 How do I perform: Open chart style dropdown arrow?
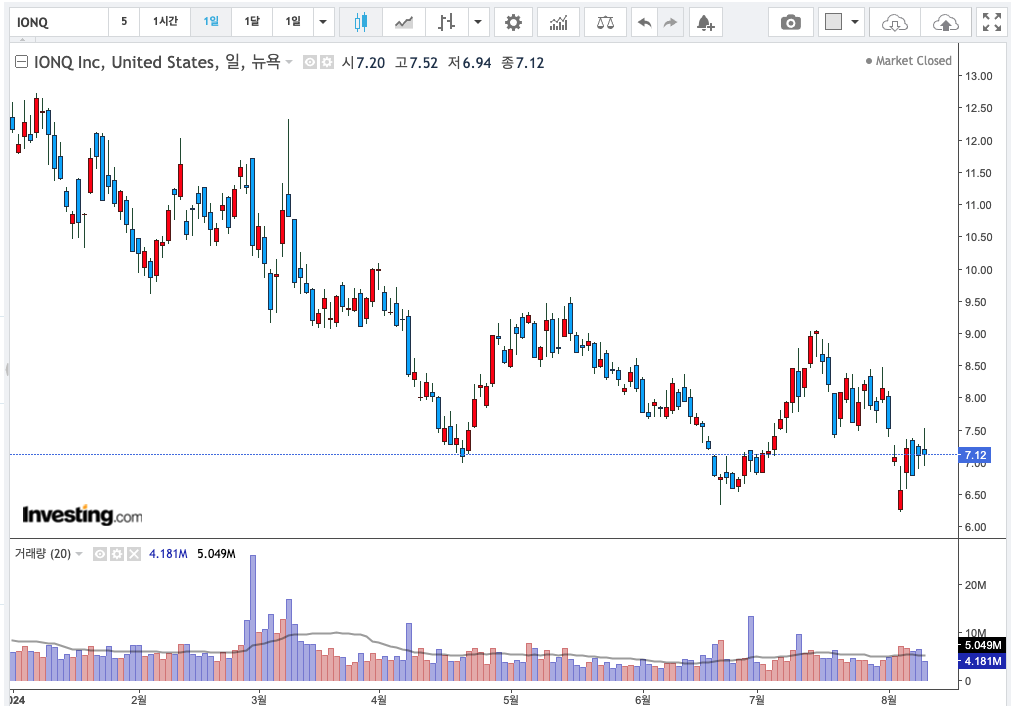pyautogui.click(x=478, y=23)
